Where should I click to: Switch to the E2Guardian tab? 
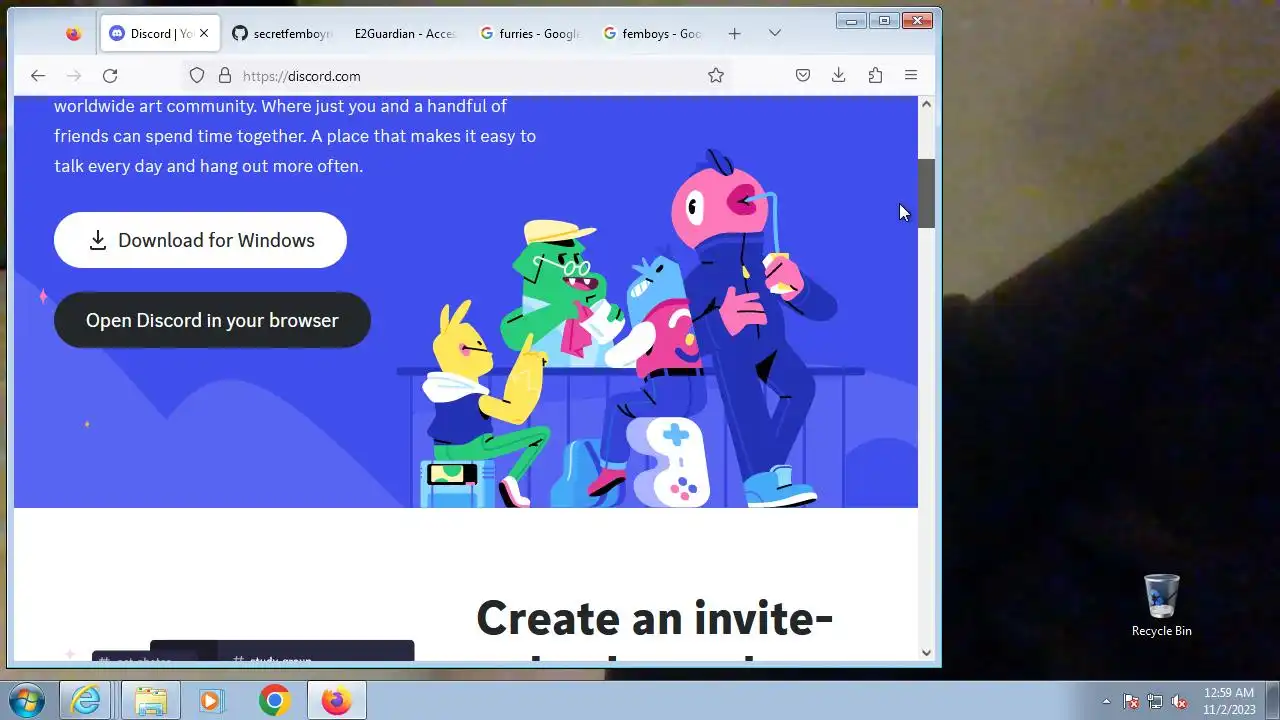pos(404,33)
